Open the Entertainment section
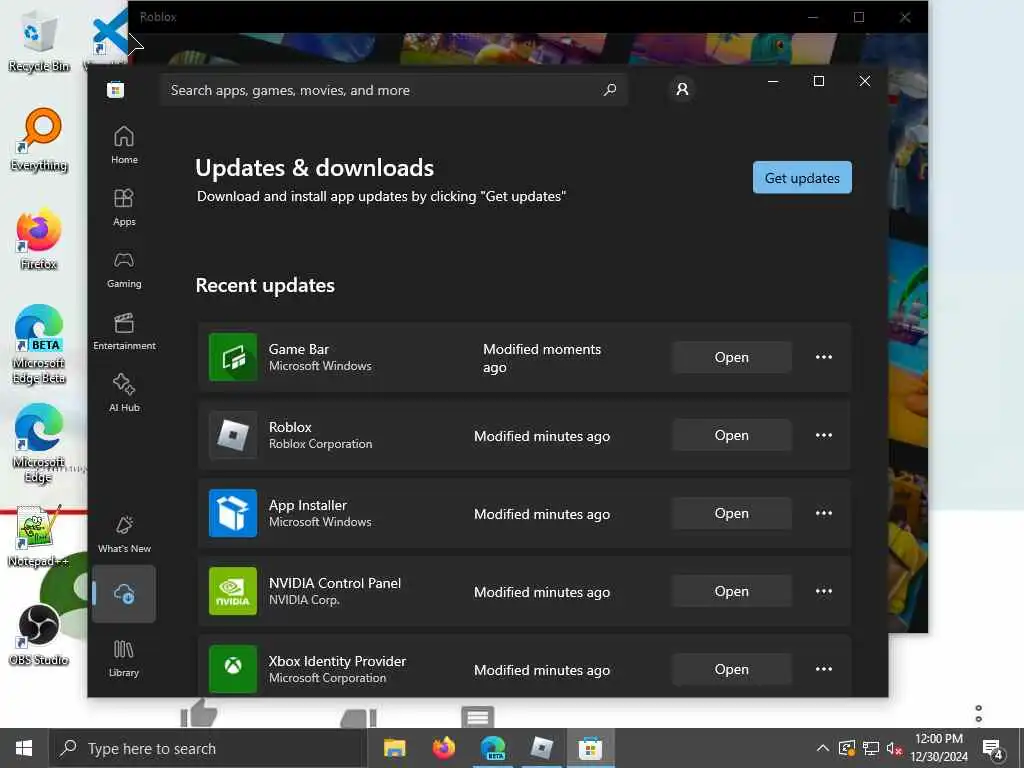Viewport: 1024px width, 768px height. click(124, 331)
